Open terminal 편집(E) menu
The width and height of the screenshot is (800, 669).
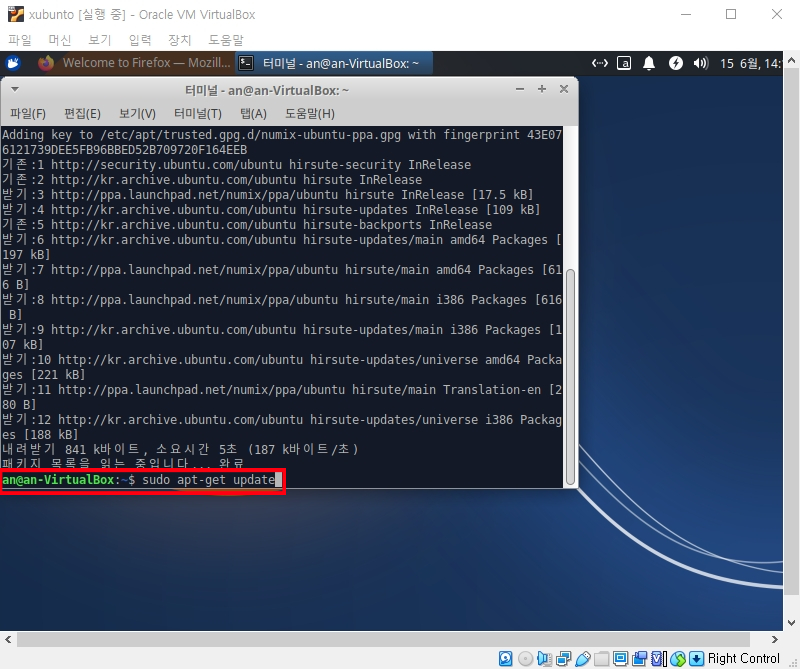click(82, 113)
